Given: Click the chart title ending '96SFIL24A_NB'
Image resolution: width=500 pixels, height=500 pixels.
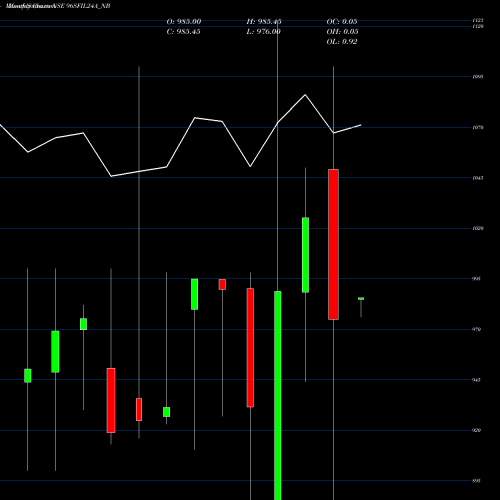Looking at the screenshot, I should 58,6.
